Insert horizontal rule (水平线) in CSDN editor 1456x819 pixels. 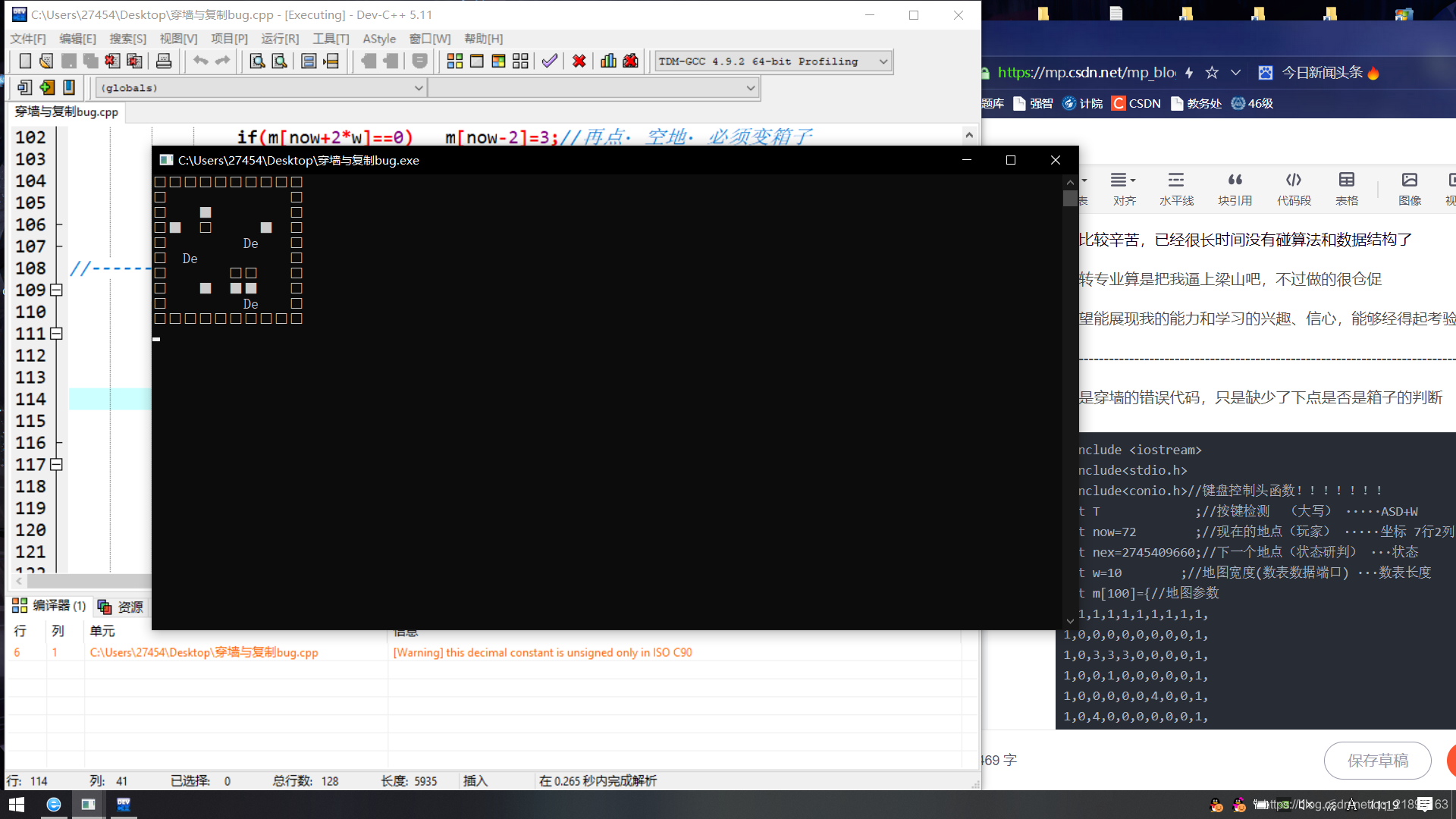1176,188
